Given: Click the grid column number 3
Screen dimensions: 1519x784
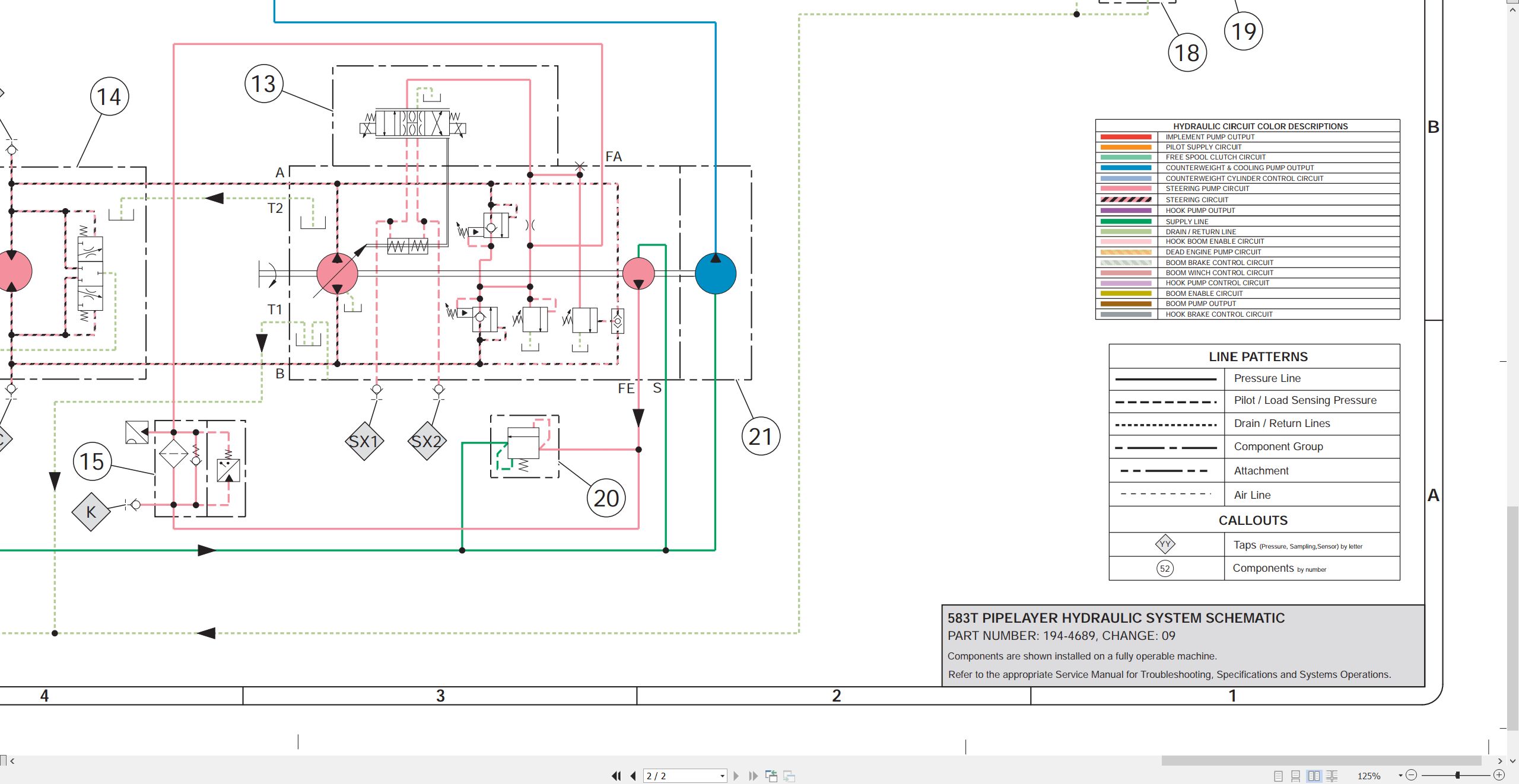Looking at the screenshot, I should tap(440, 696).
